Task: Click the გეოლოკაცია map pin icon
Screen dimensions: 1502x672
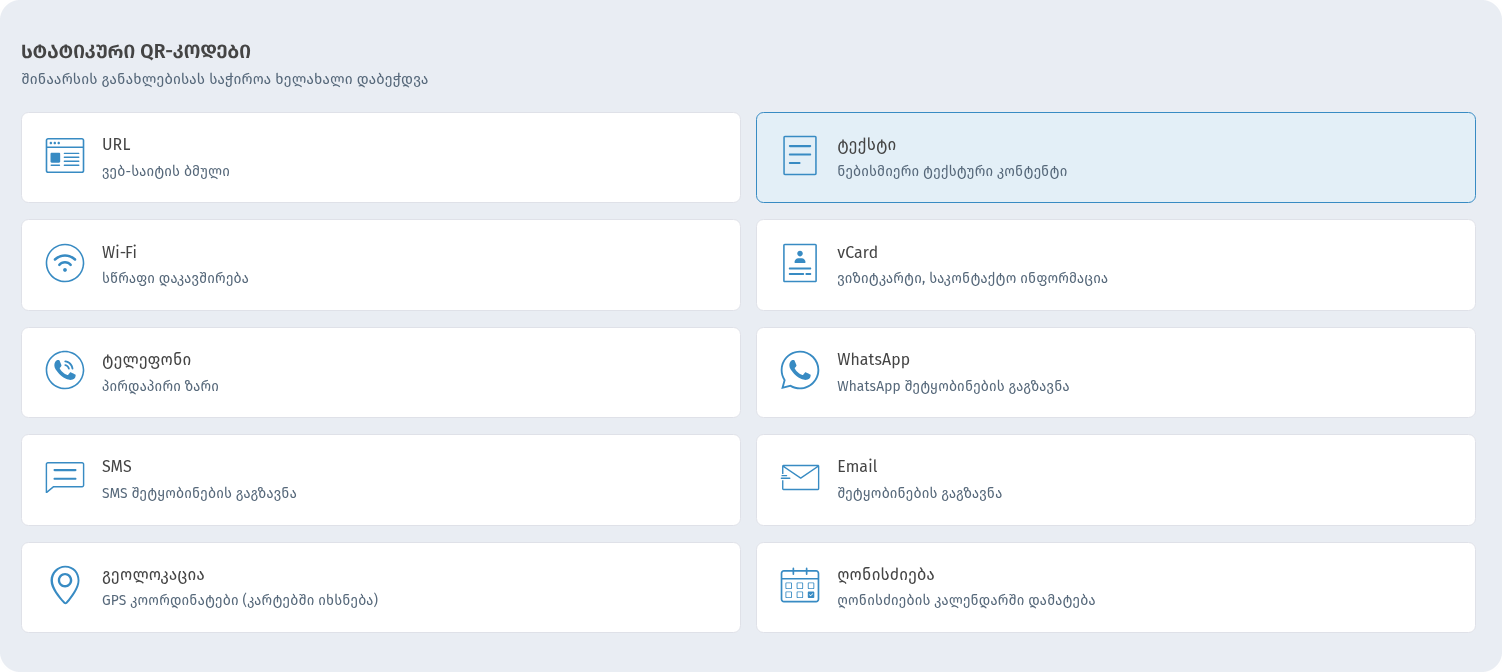Action: click(65, 585)
